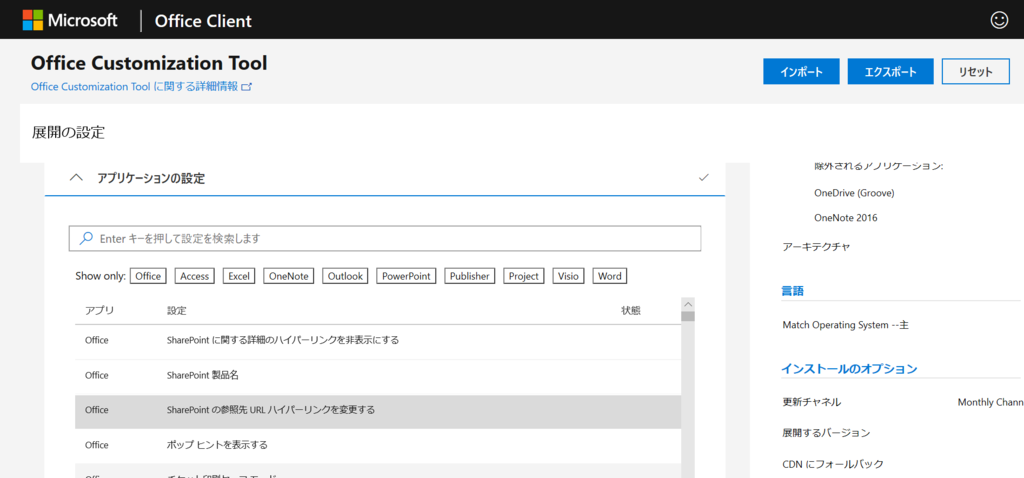Collapse the アプリケーションの設定 section chevron
The image size is (1024, 478).
(x=76, y=178)
